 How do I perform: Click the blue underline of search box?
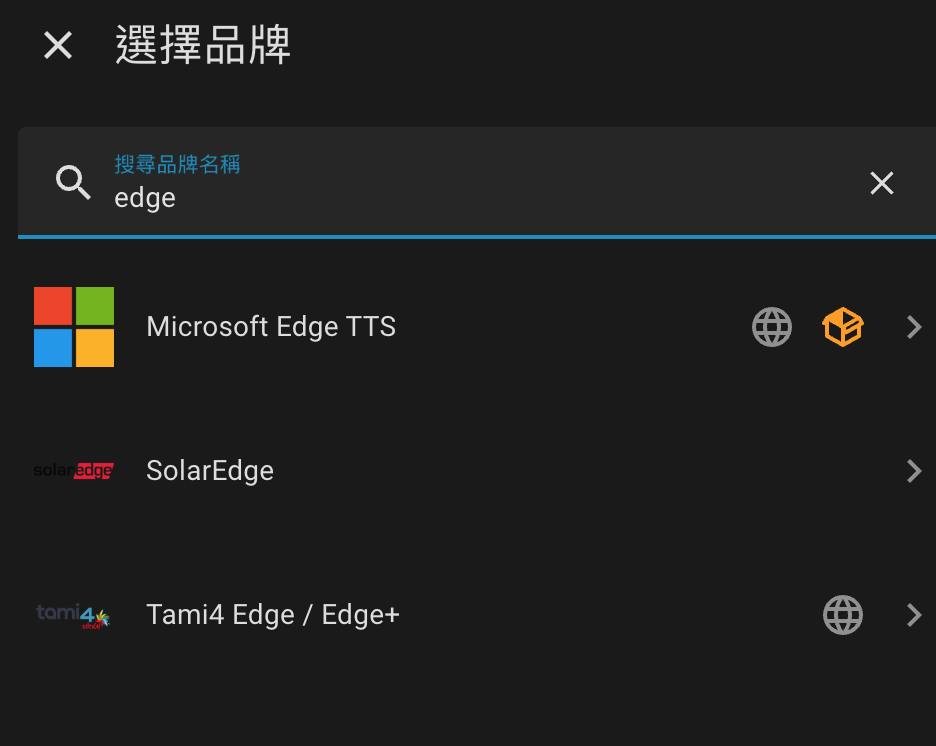[476, 237]
